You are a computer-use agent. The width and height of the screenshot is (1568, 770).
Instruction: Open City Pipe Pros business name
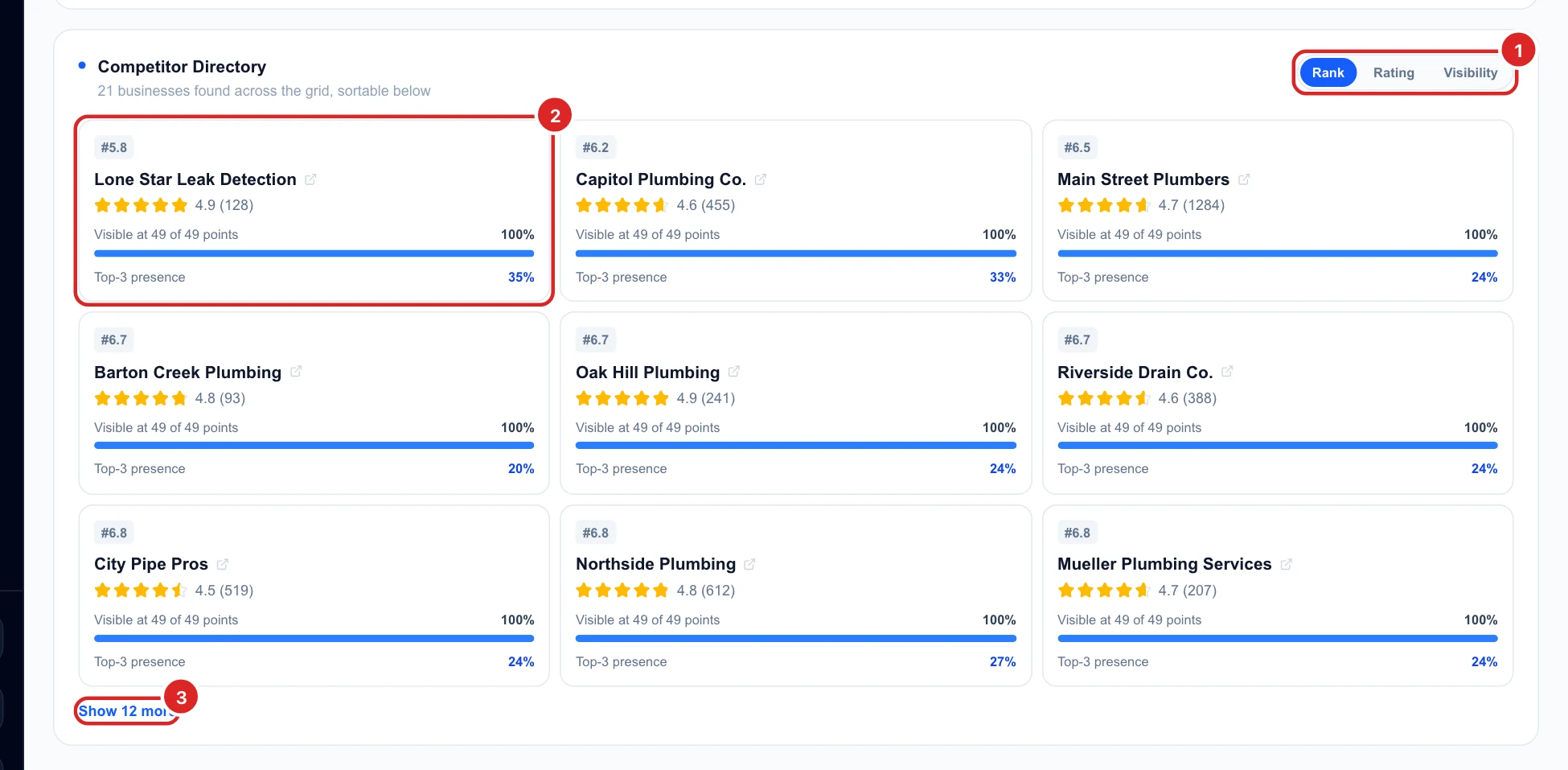point(151,564)
